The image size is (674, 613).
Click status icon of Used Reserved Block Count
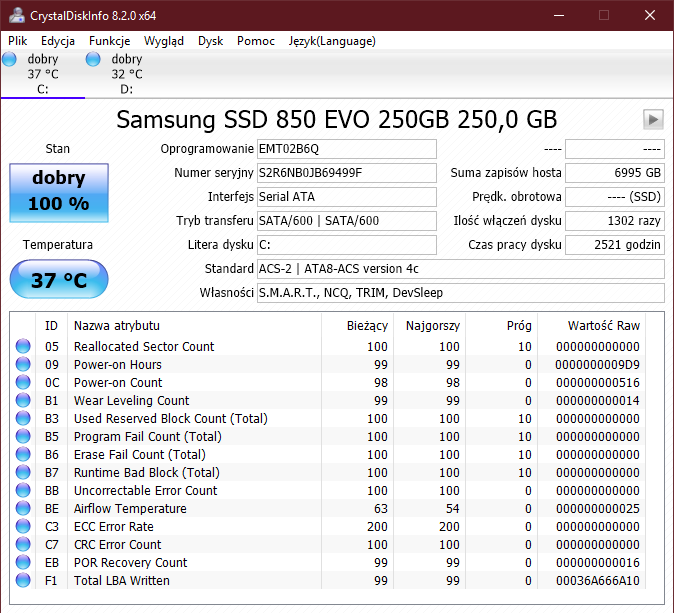coord(23,418)
